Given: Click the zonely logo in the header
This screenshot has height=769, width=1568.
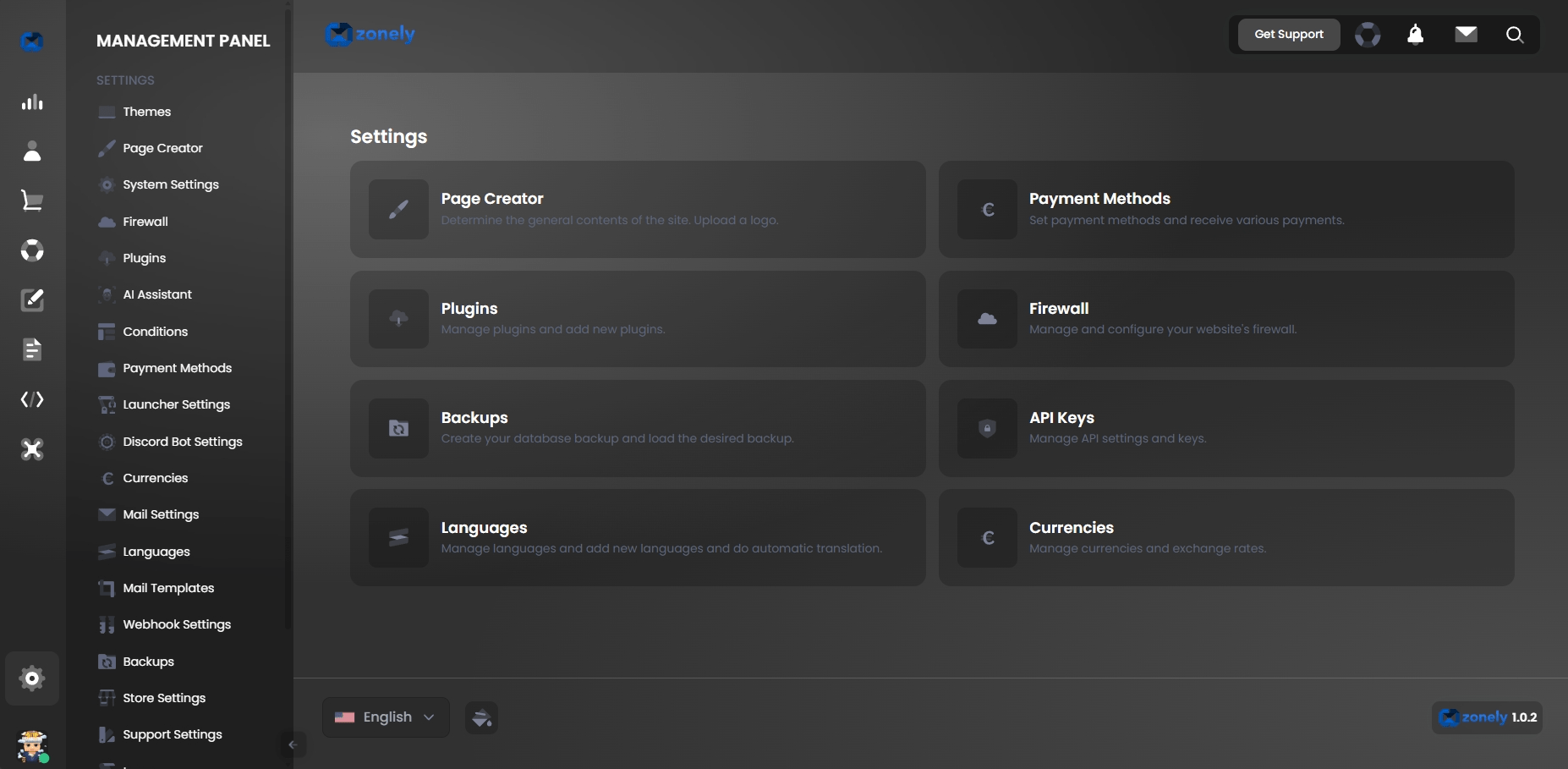Looking at the screenshot, I should pos(370,34).
